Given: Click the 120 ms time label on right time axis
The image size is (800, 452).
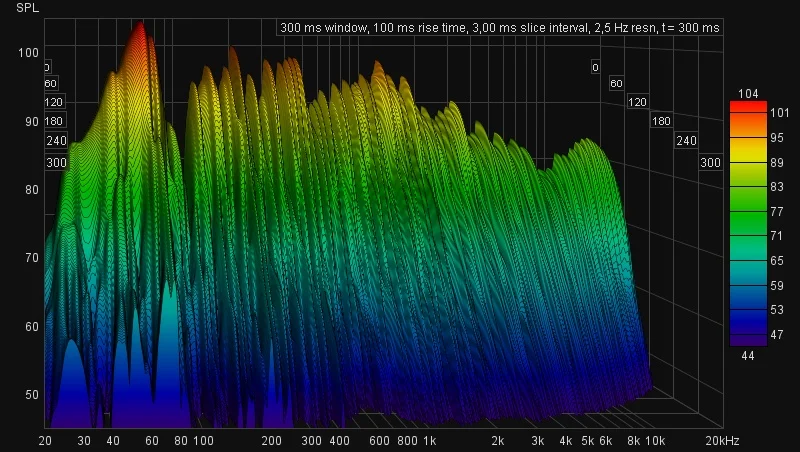Looking at the screenshot, I should (637, 102).
